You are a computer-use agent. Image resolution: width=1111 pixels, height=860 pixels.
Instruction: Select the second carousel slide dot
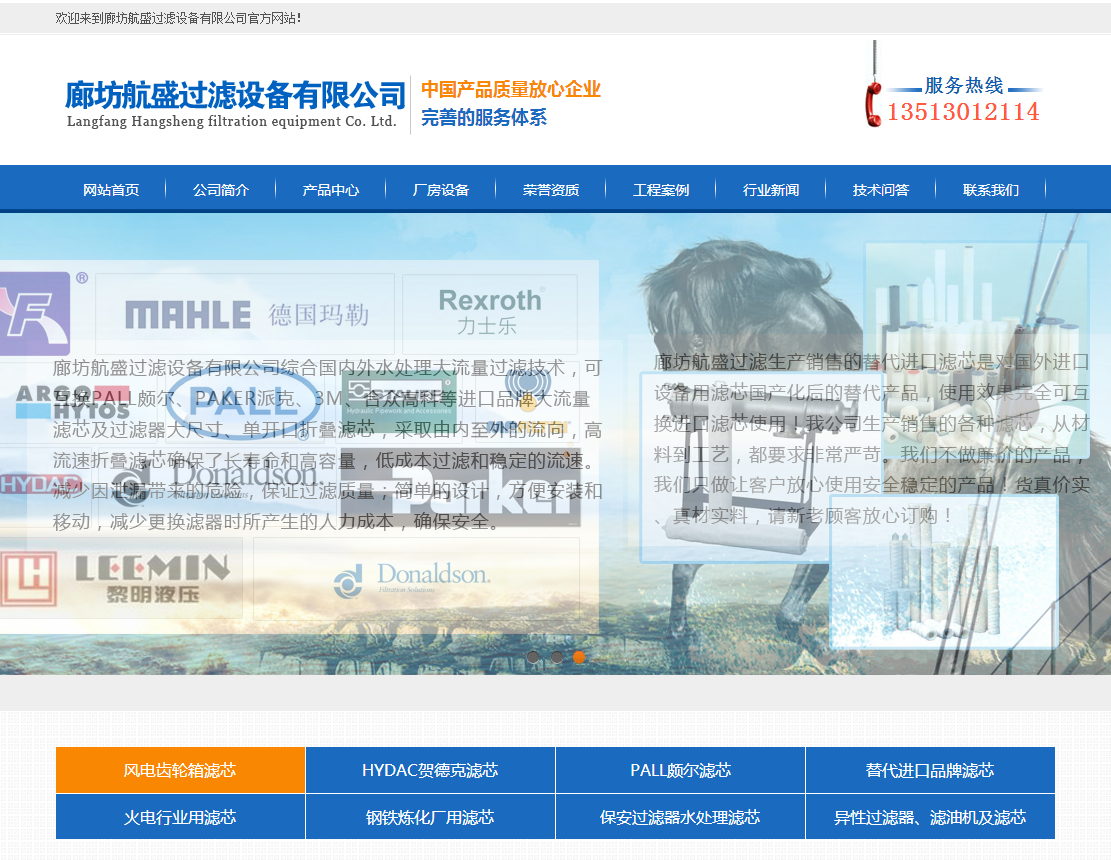click(x=556, y=657)
